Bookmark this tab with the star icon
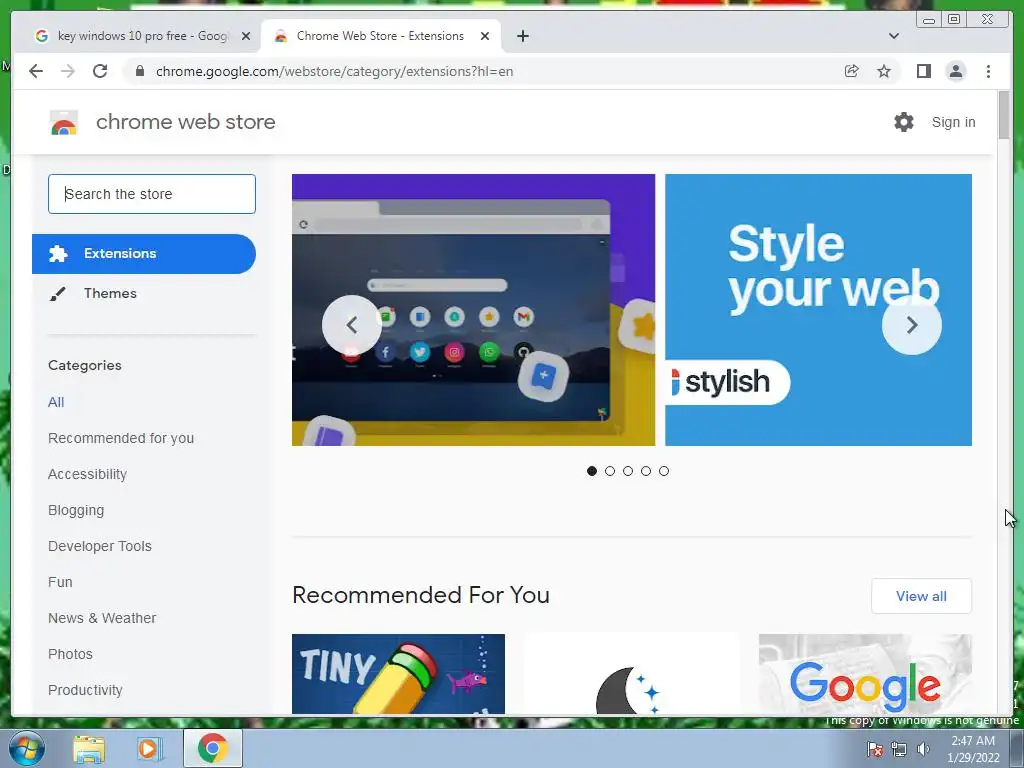 [884, 71]
